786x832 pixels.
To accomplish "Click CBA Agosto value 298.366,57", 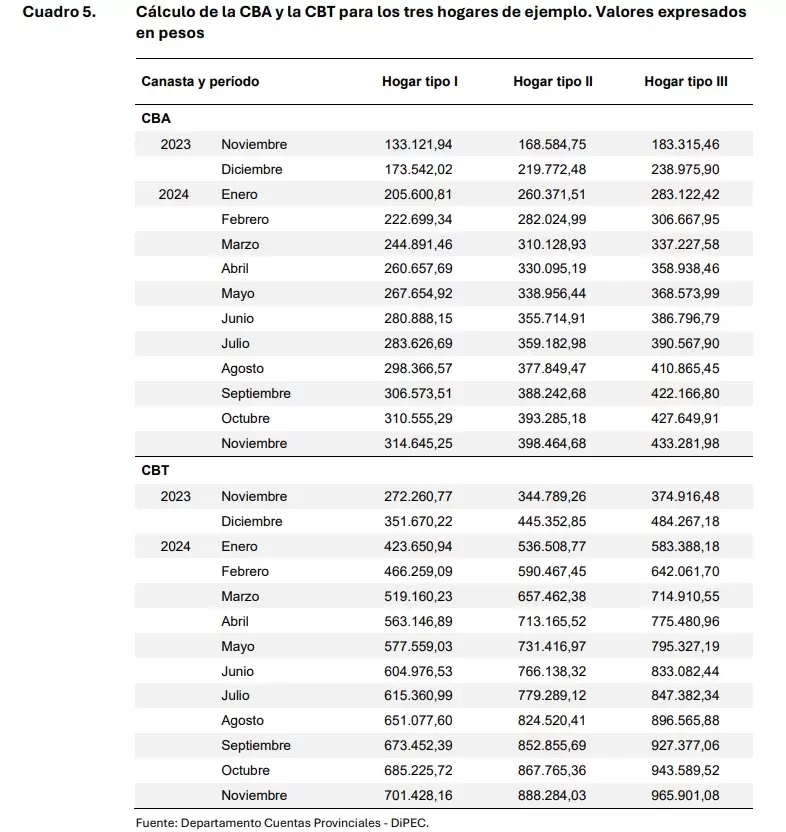I will 418,368.
